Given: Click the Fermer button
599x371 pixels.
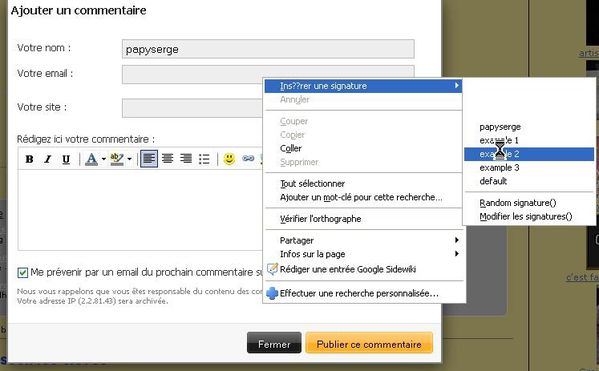Looking at the screenshot, I should pyautogui.click(x=274, y=343).
